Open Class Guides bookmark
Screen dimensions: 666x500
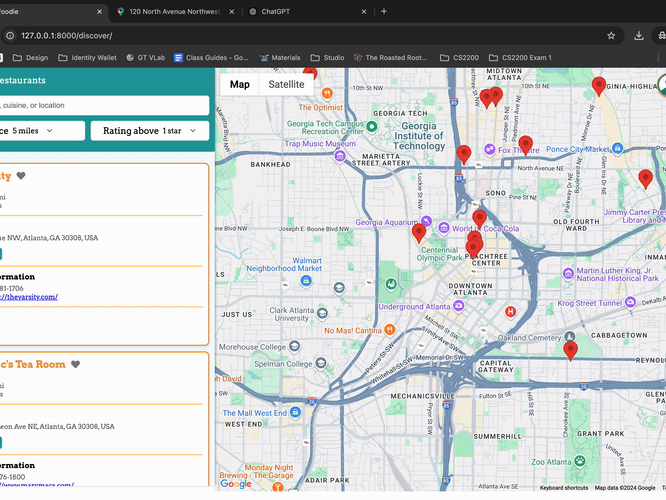point(211,58)
